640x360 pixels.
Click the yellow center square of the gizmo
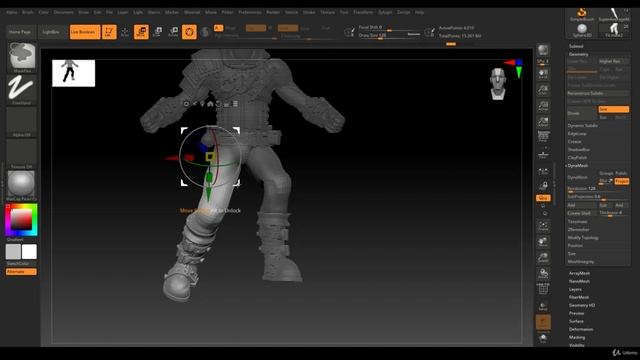pyautogui.click(x=210, y=157)
